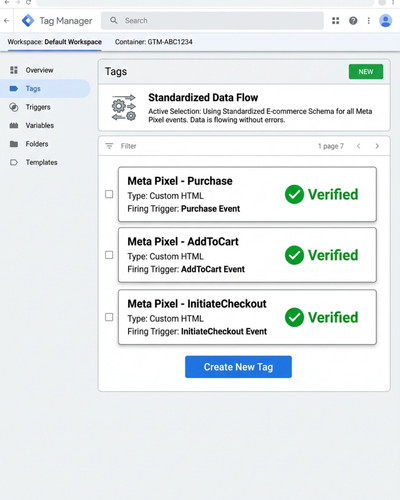Viewport: 400px width, 500px height.
Task: Go to previous page chevron
Action: pyautogui.click(x=358, y=146)
